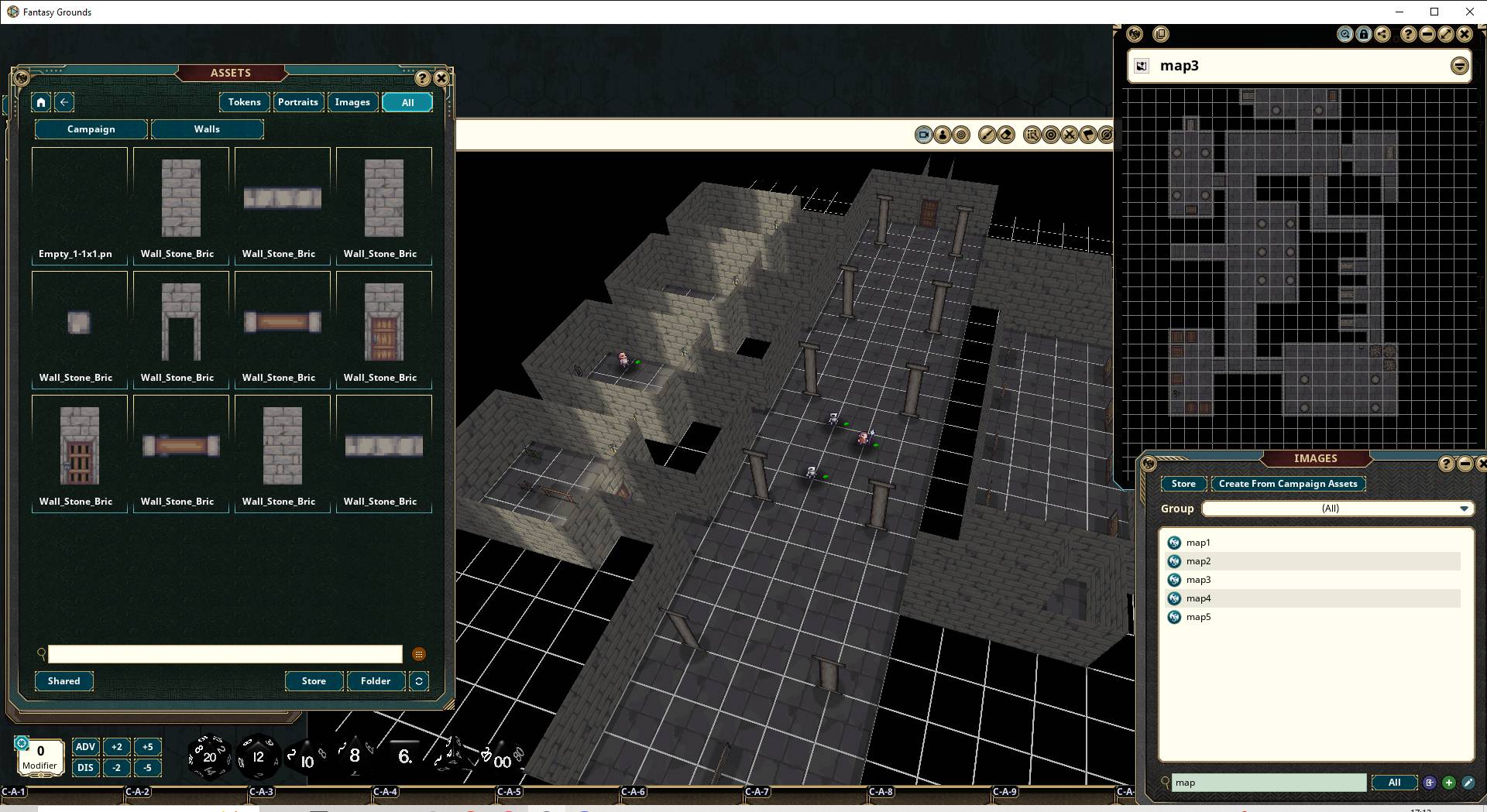Toggle the orange grid view icon near Assets search

(x=419, y=654)
